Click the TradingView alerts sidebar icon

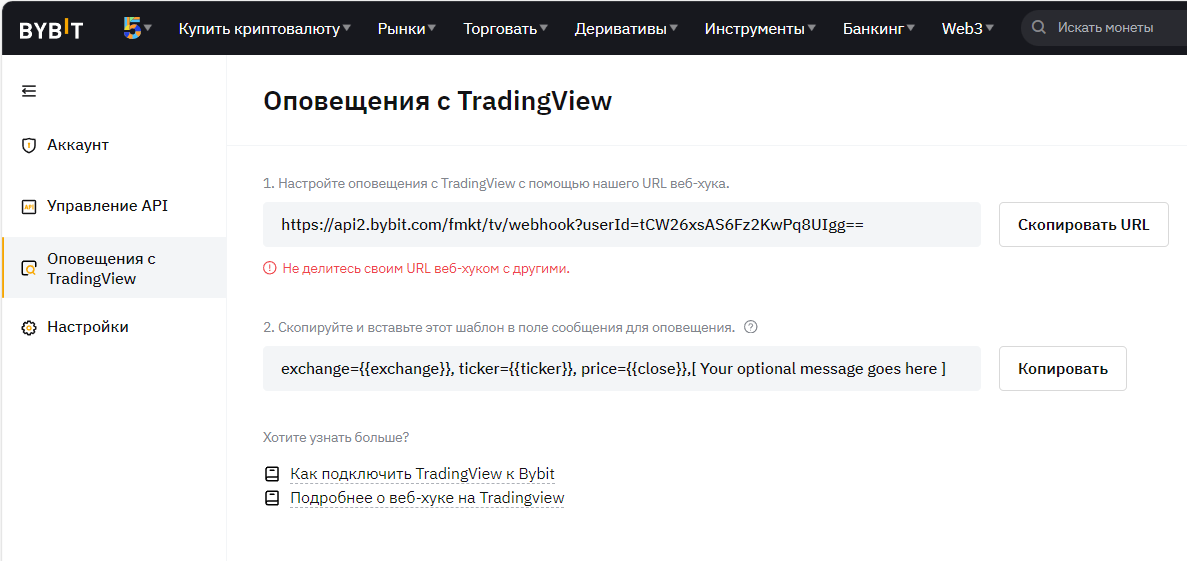[x=29, y=269]
